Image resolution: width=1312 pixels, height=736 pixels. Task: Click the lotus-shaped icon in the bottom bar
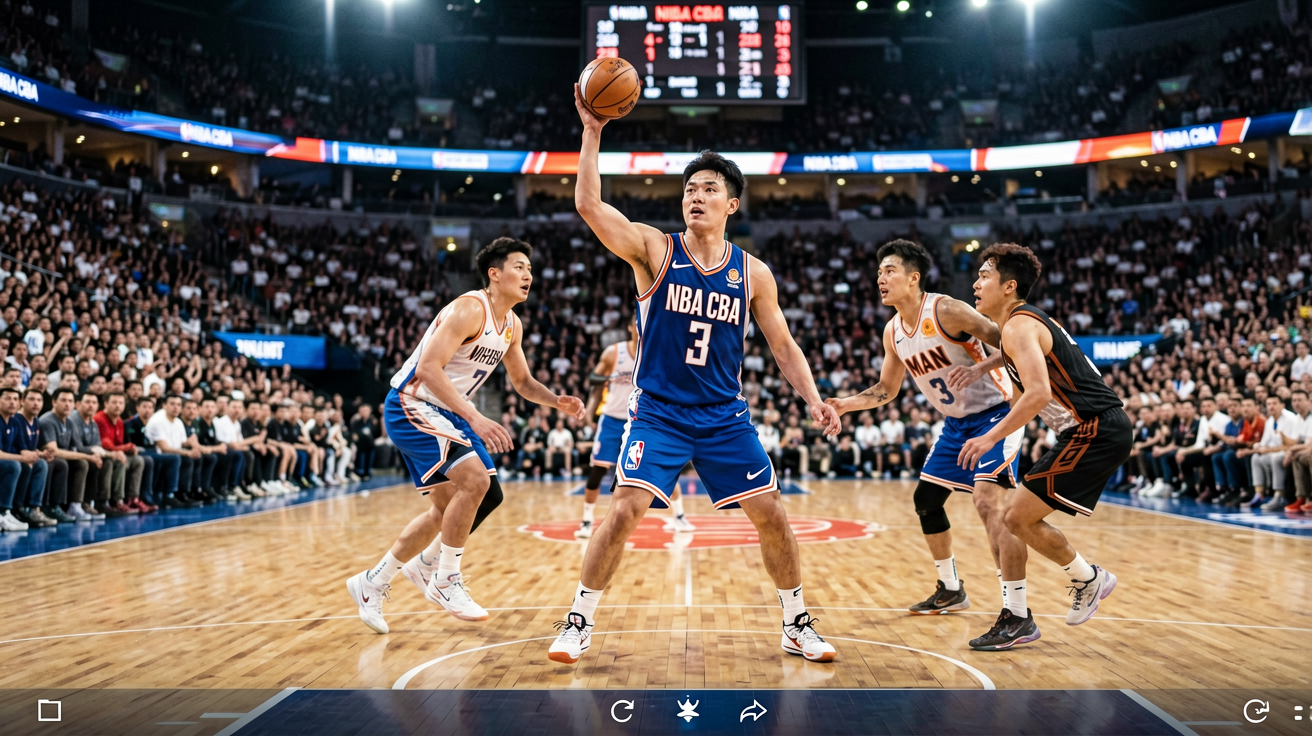[688, 710]
